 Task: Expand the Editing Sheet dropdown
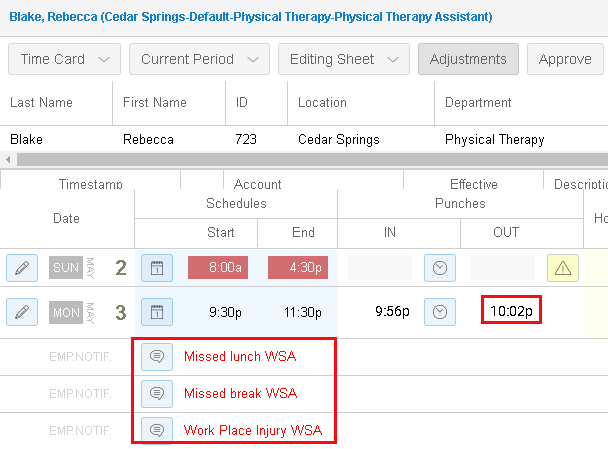tap(344, 59)
